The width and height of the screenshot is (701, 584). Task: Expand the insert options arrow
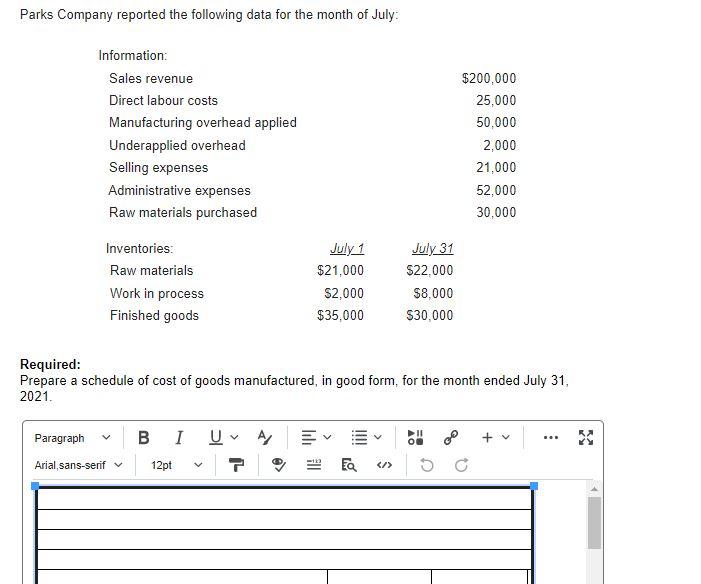pyautogui.click(x=506, y=437)
